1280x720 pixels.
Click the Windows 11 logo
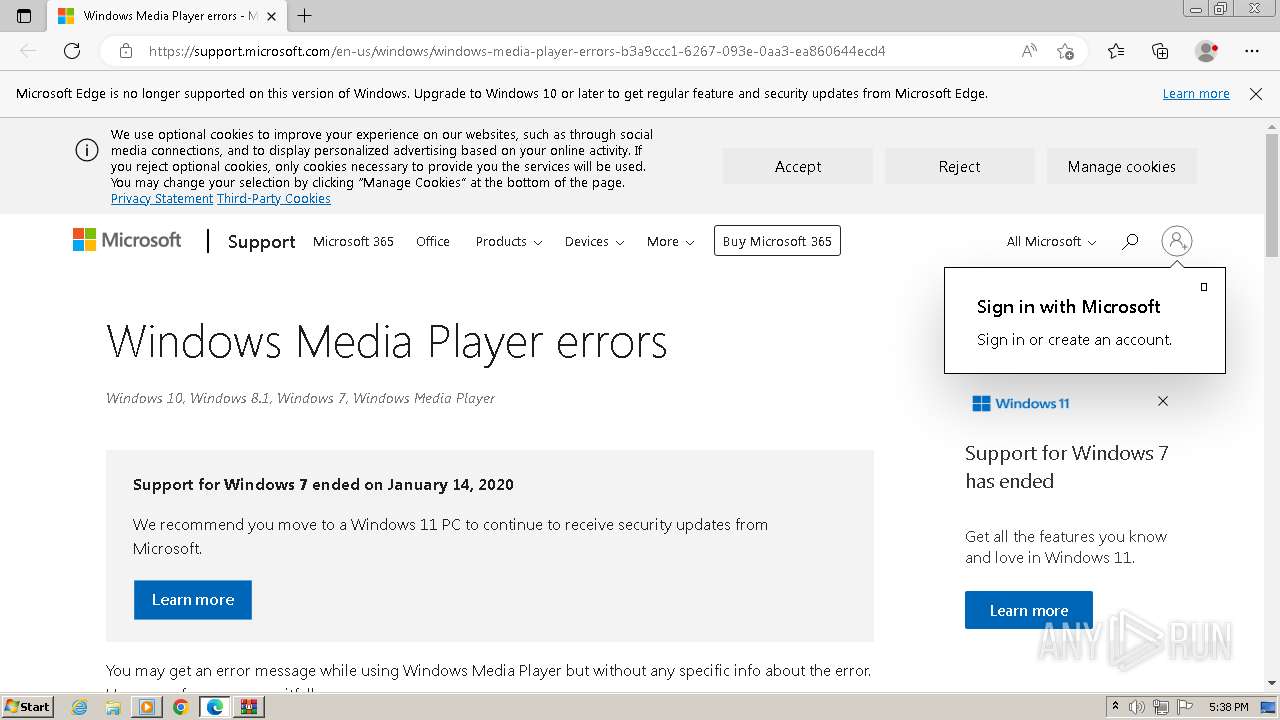click(x=1021, y=403)
